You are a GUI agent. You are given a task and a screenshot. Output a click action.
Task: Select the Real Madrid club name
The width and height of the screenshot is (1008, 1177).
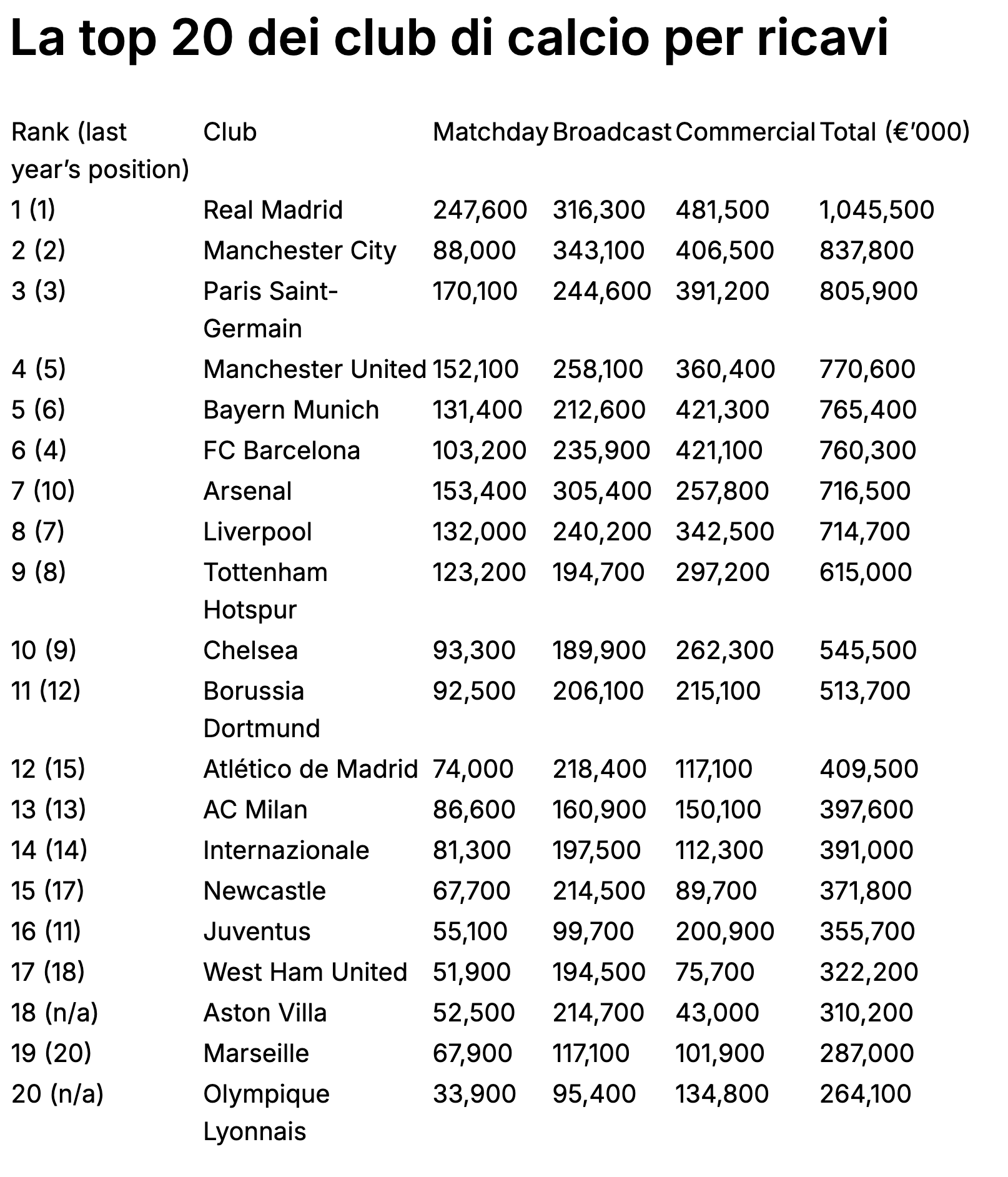click(x=273, y=210)
